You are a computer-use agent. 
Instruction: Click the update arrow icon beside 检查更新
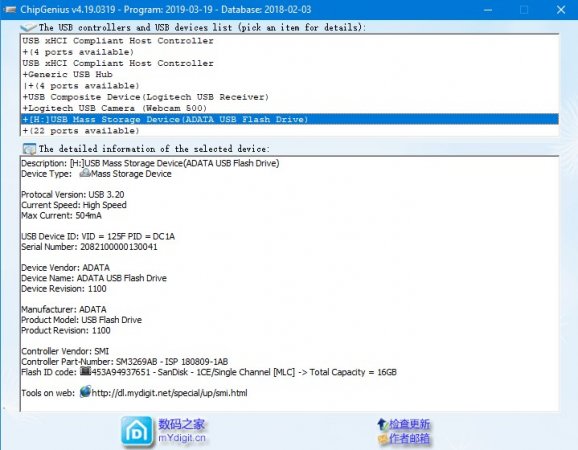coord(382,424)
